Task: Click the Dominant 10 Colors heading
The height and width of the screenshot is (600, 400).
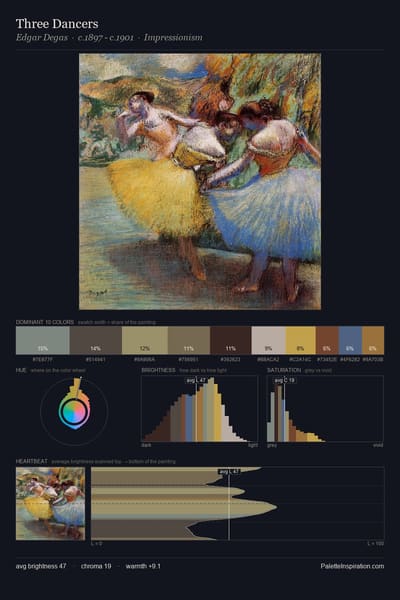Action: (x=45, y=322)
